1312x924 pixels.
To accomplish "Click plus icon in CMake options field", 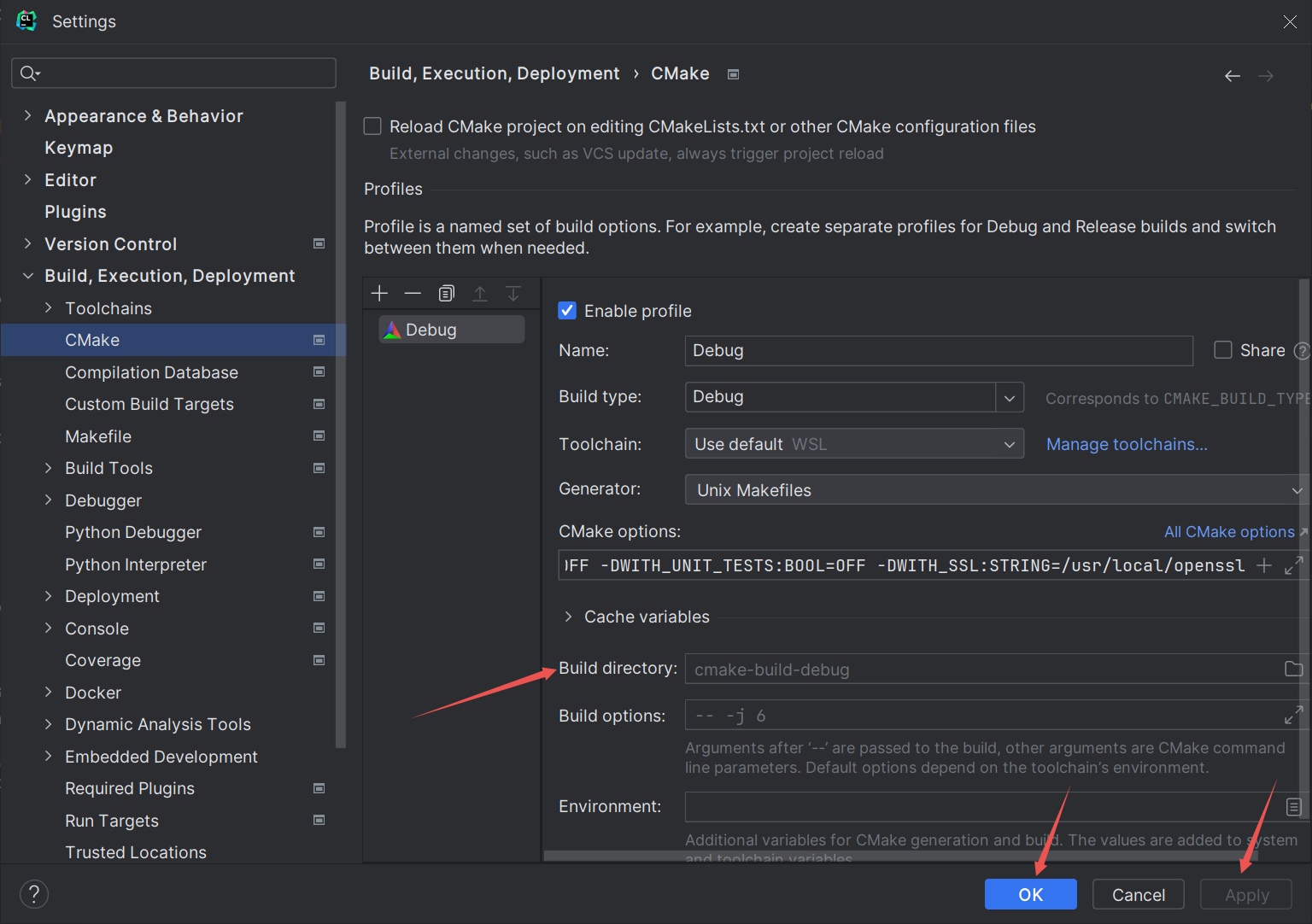I will coord(1264,565).
